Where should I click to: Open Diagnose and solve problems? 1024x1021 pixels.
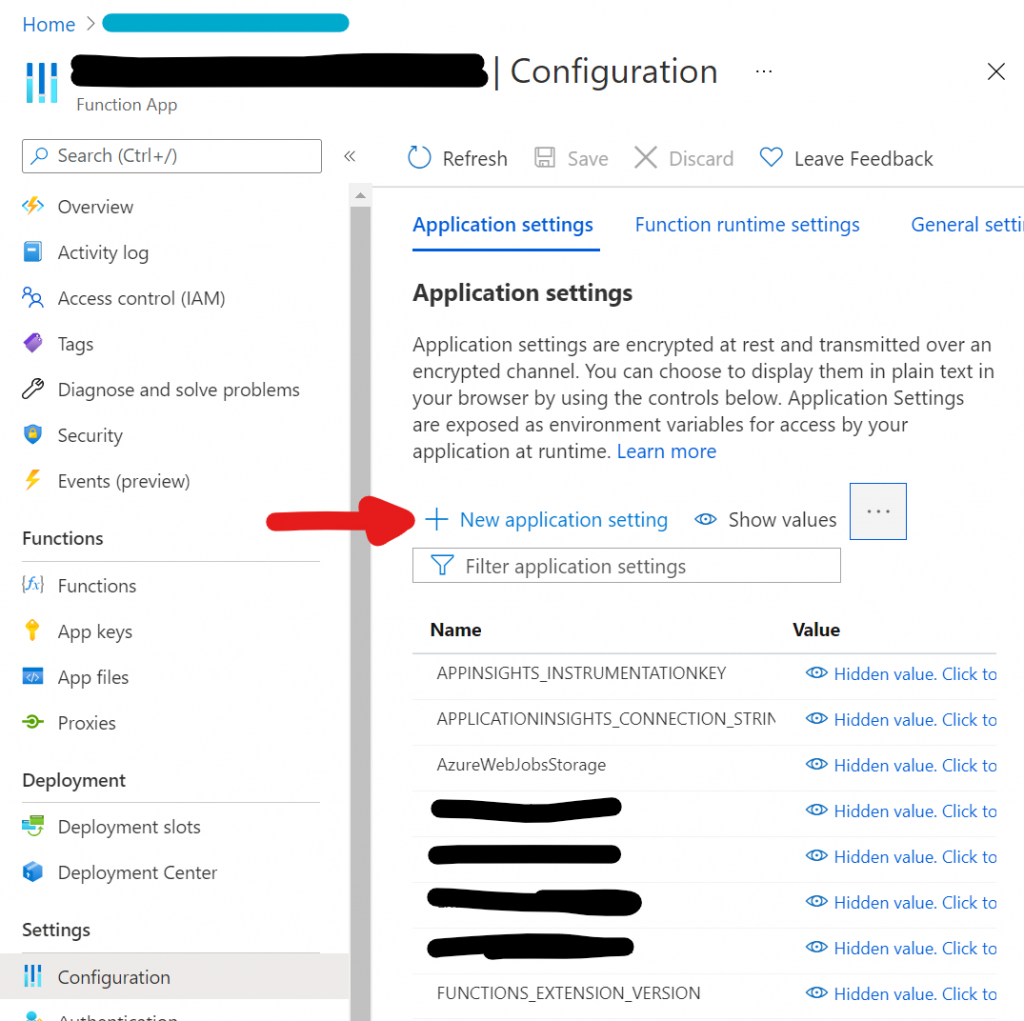click(x=178, y=390)
